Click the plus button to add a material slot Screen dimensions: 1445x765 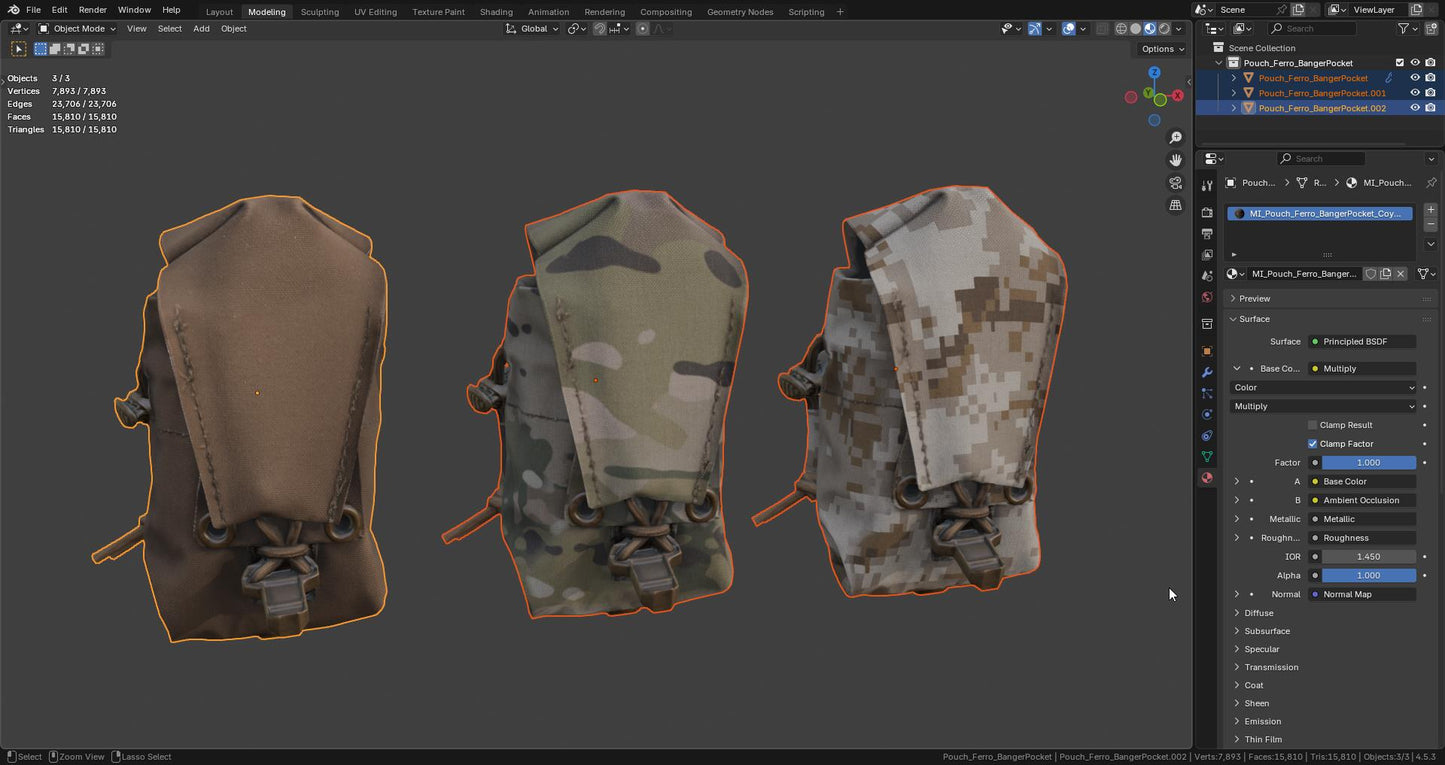coord(1431,210)
